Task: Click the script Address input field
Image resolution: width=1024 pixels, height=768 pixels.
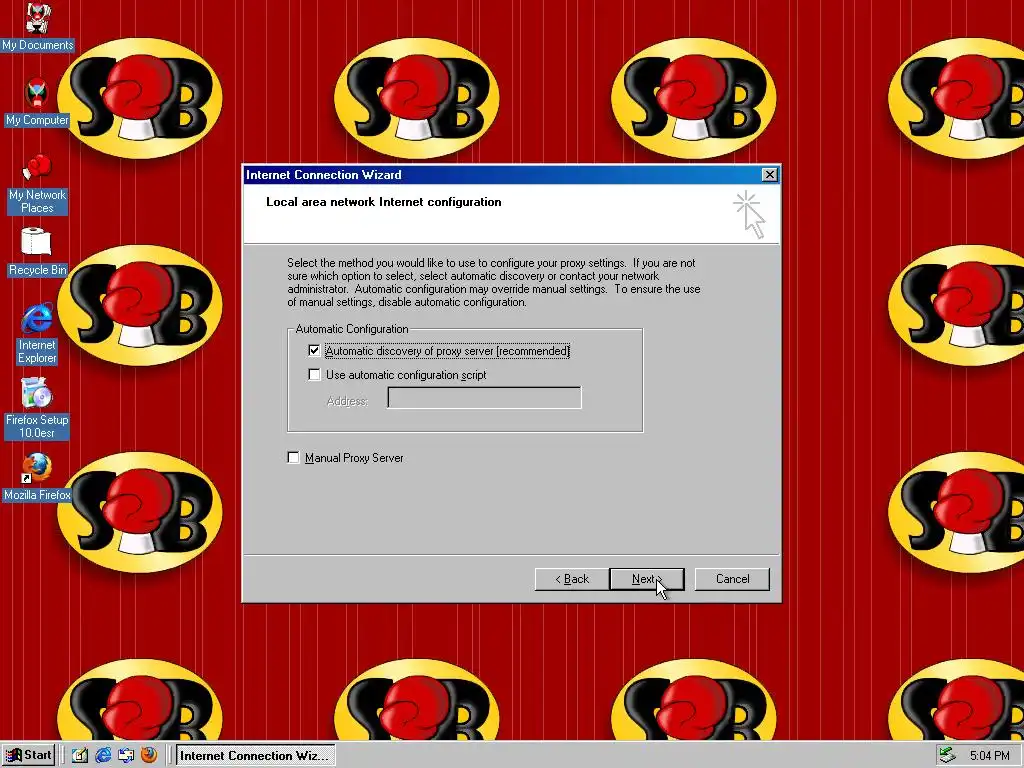Action: pos(484,398)
